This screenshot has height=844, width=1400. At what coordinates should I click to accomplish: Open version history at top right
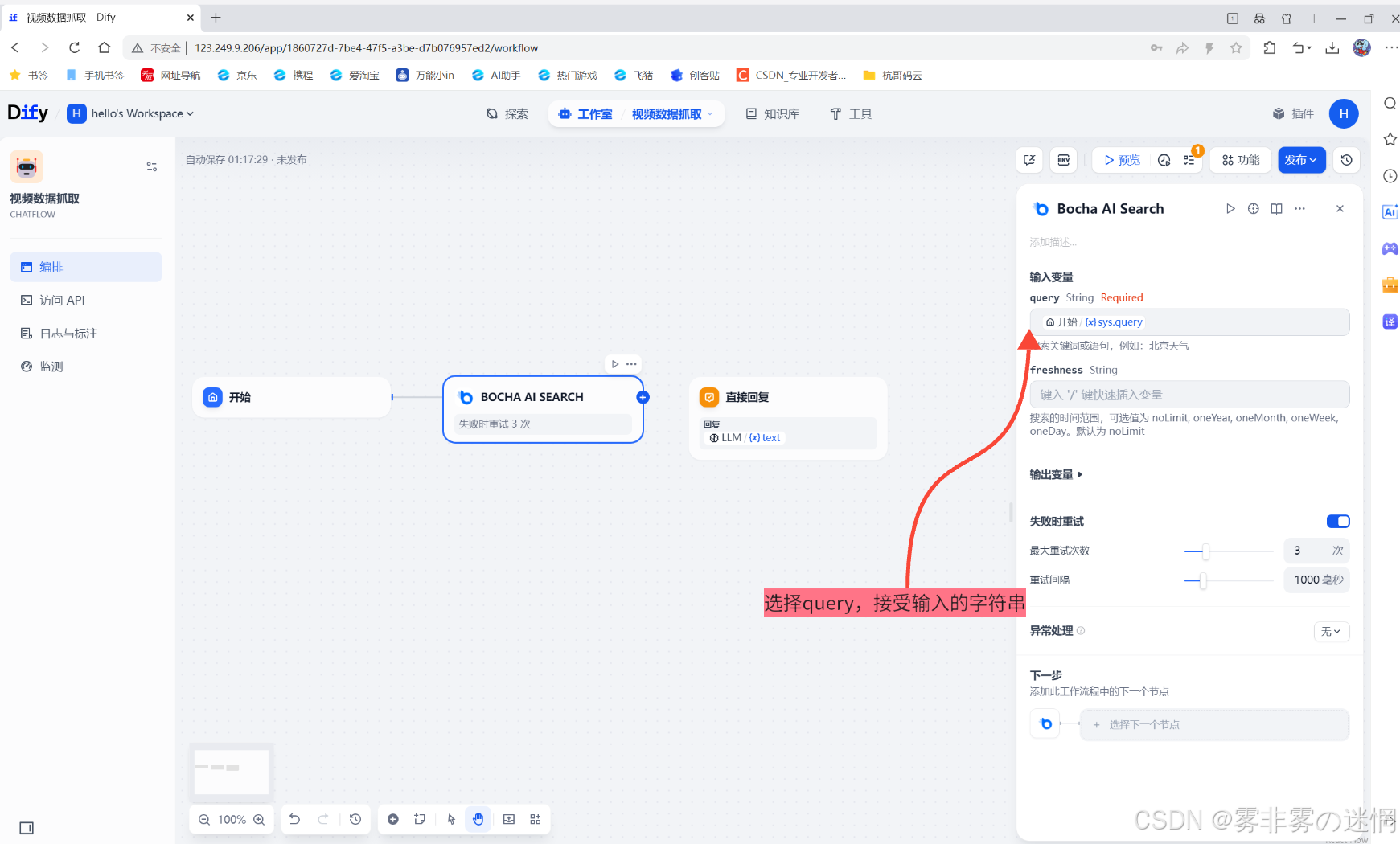1347,160
